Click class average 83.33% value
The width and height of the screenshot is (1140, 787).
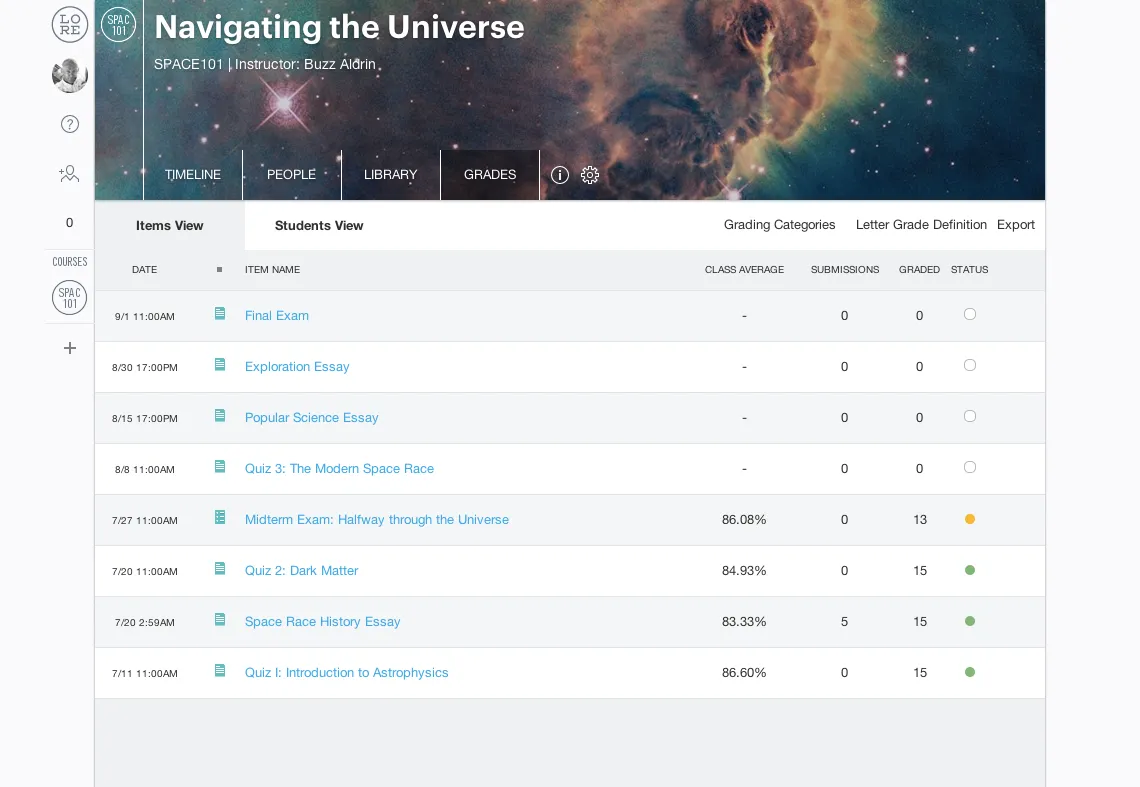pos(744,621)
